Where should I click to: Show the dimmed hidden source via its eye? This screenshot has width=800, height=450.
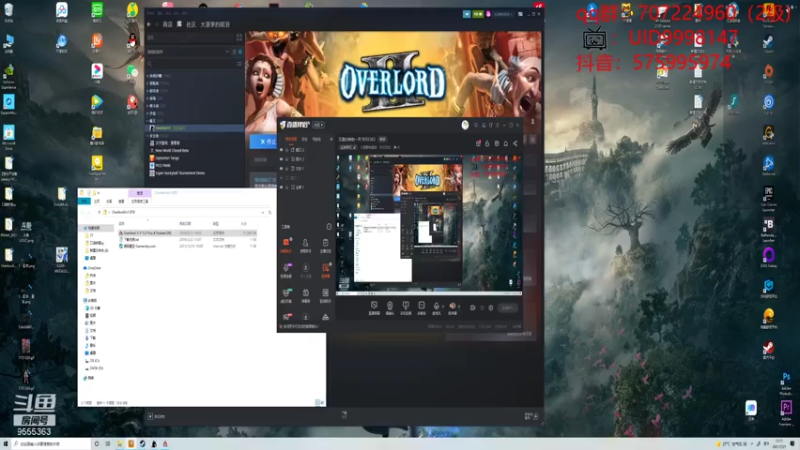click(281, 178)
